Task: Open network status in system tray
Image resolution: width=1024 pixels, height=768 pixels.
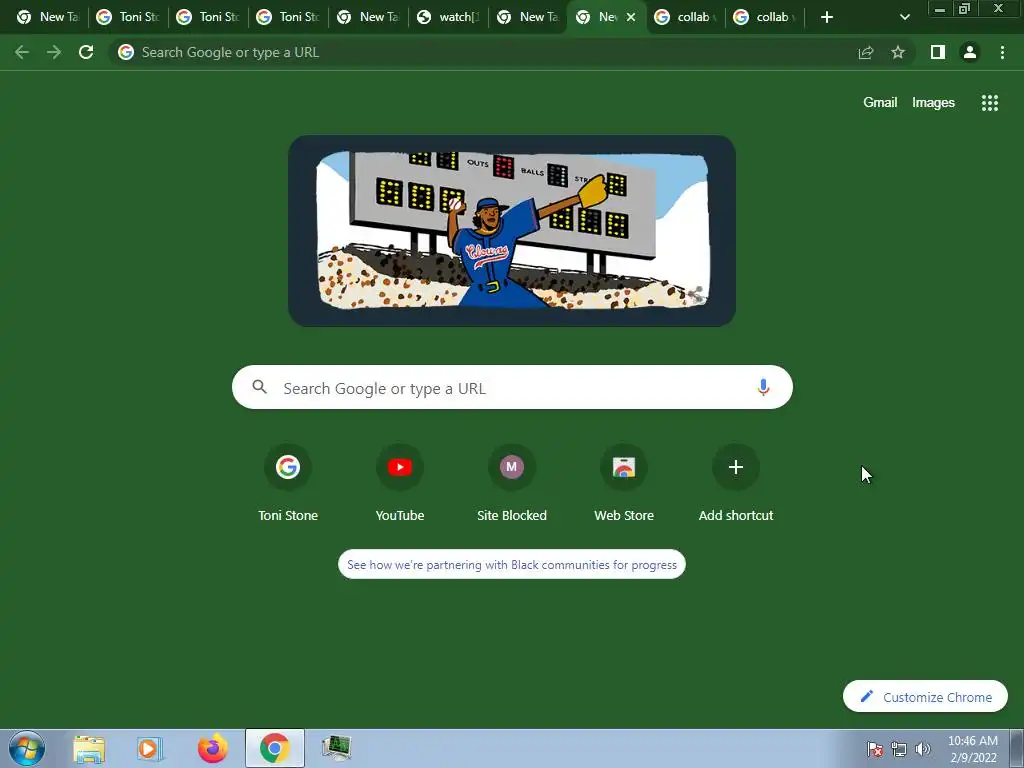Action: pos(899,749)
